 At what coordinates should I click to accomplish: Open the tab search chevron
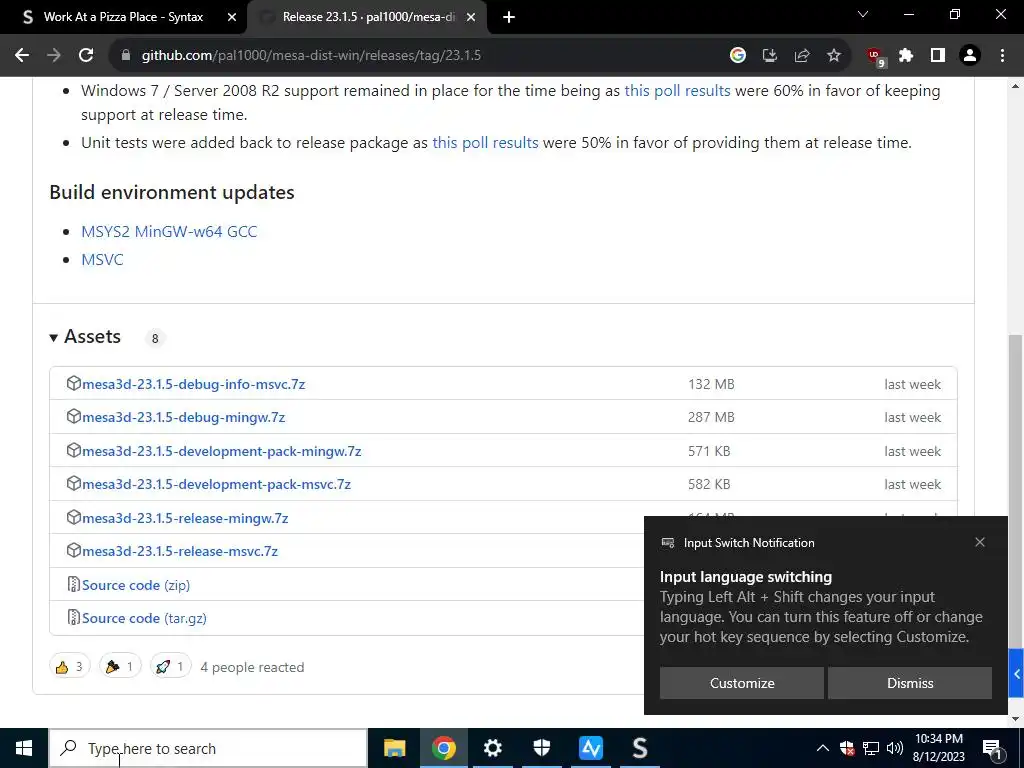863,14
